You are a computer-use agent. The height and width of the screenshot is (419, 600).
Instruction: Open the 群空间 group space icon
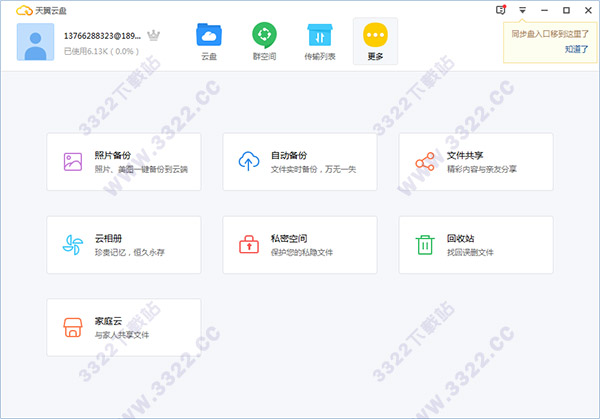264,35
